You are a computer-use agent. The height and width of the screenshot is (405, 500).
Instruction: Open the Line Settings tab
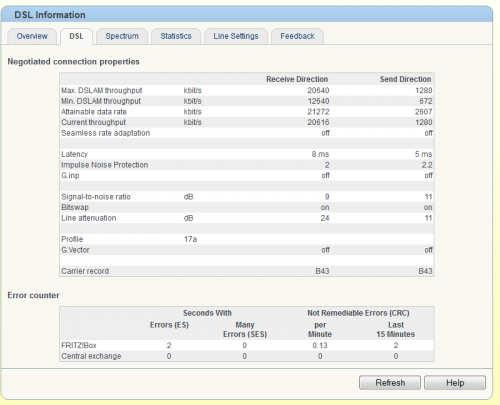pos(236,36)
